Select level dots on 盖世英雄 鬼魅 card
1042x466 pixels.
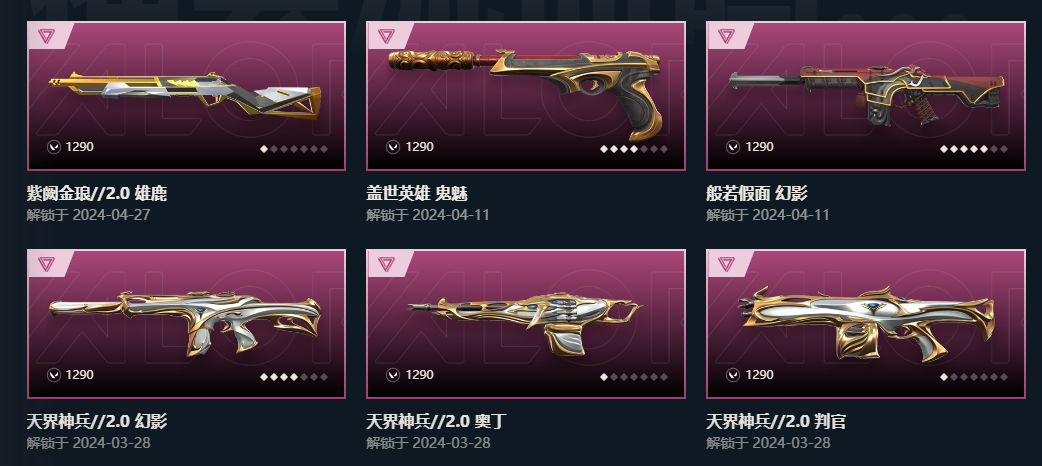[x=634, y=149]
